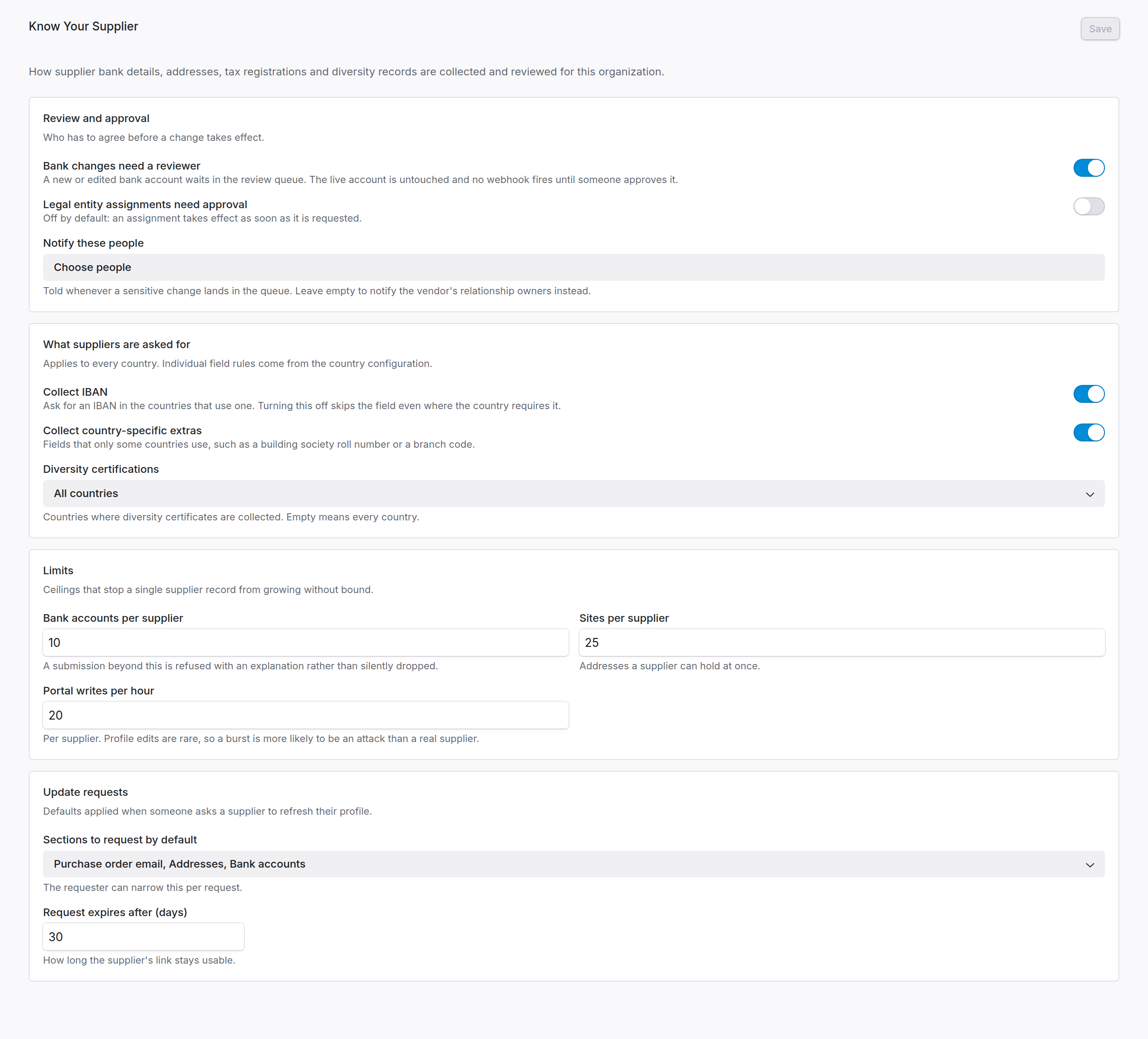Click 'Told whenever a sensitive change lands' helper text
Screen dimensions: 1148x1039
pos(317,291)
